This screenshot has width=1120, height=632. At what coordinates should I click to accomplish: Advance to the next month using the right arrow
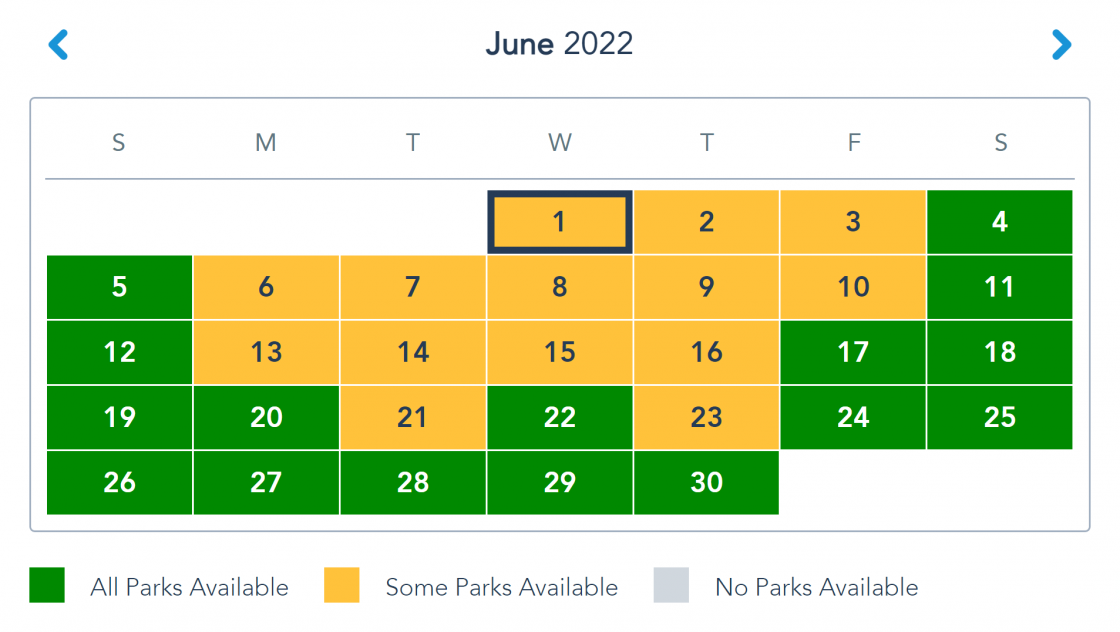tap(1061, 44)
